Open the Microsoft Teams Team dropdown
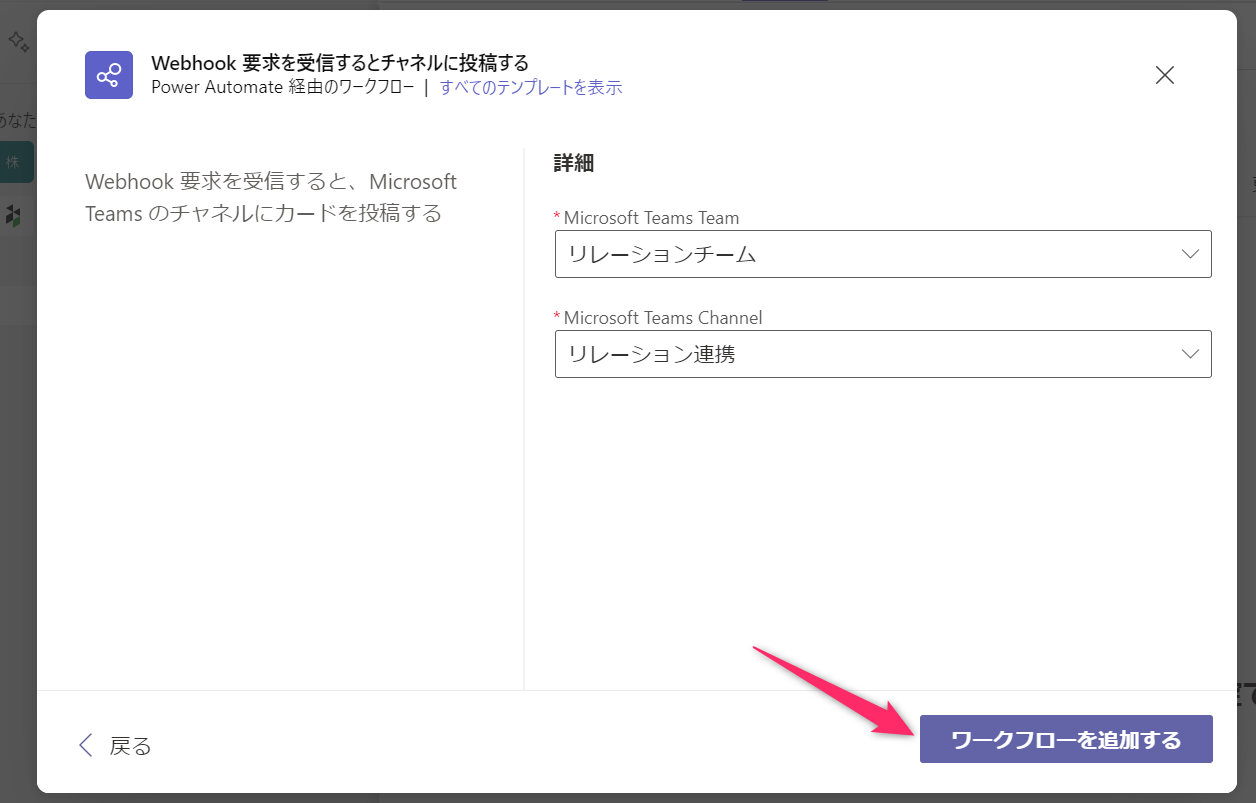This screenshot has width=1256, height=803. (x=883, y=254)
